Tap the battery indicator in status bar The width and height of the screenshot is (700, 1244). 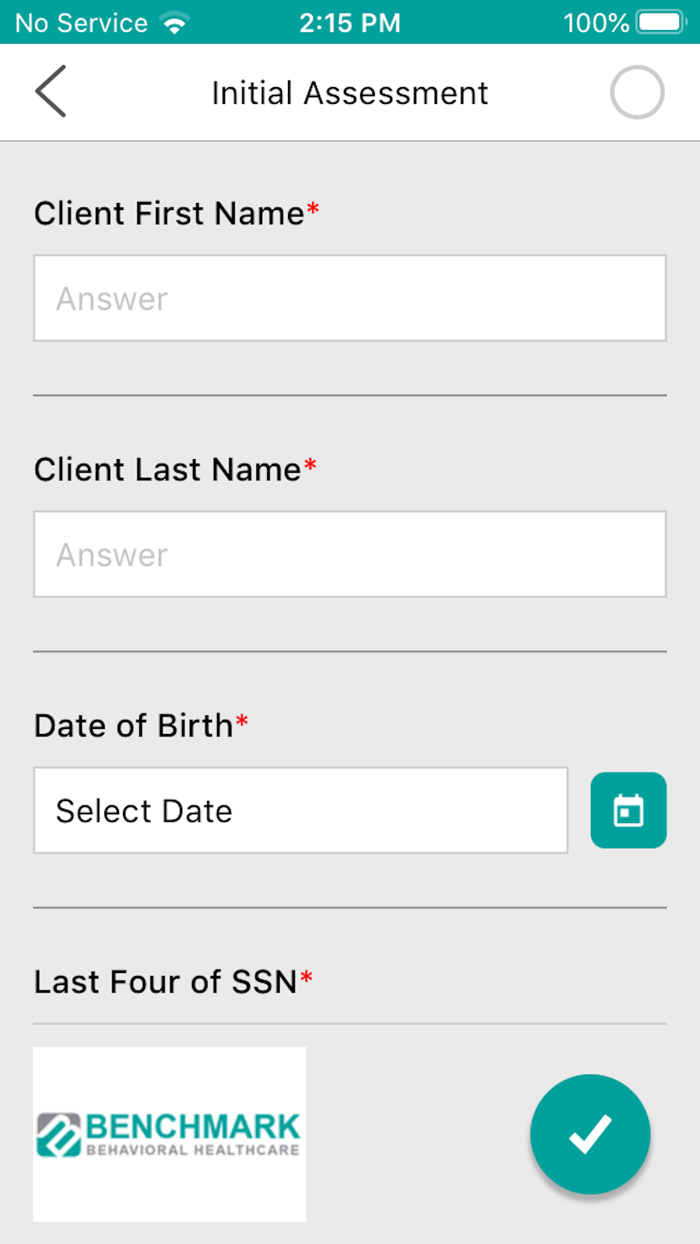click(x=662, y=22)
